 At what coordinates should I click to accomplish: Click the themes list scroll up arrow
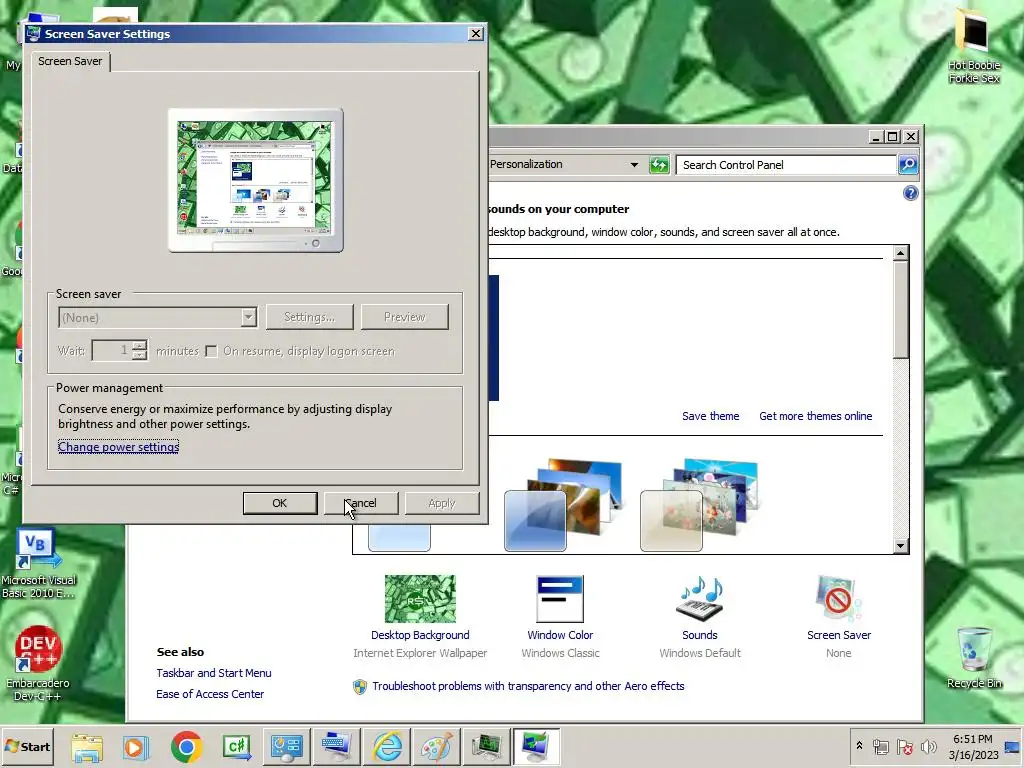[x=901, y=253]
